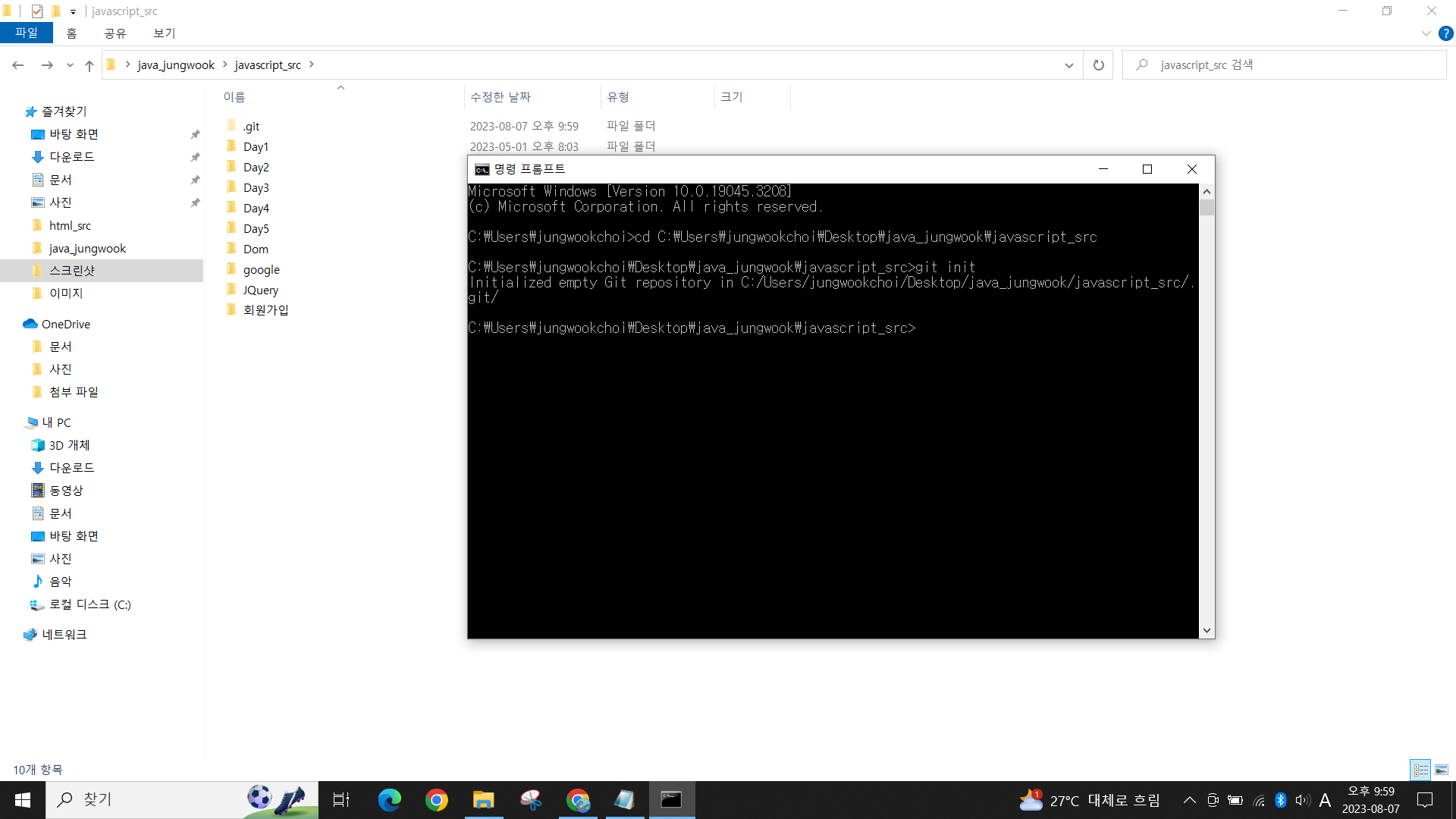Click the Bluetooth tray icon
This screenshot has width=1456, height=819.
[1281, 800]
